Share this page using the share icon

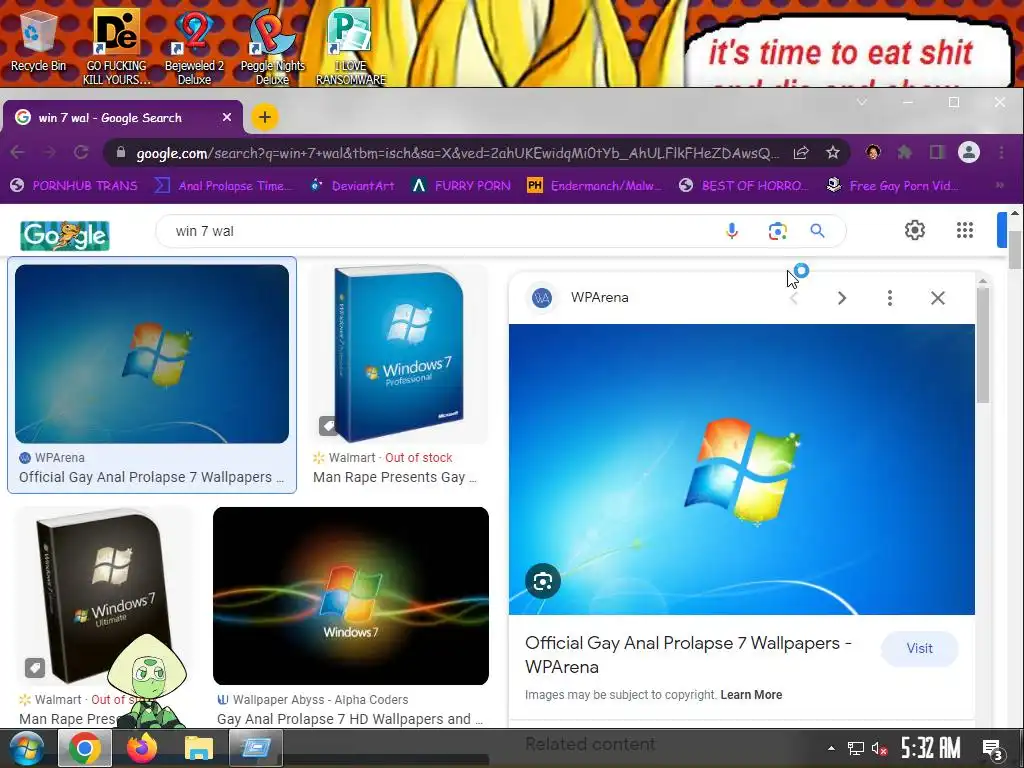801,152
